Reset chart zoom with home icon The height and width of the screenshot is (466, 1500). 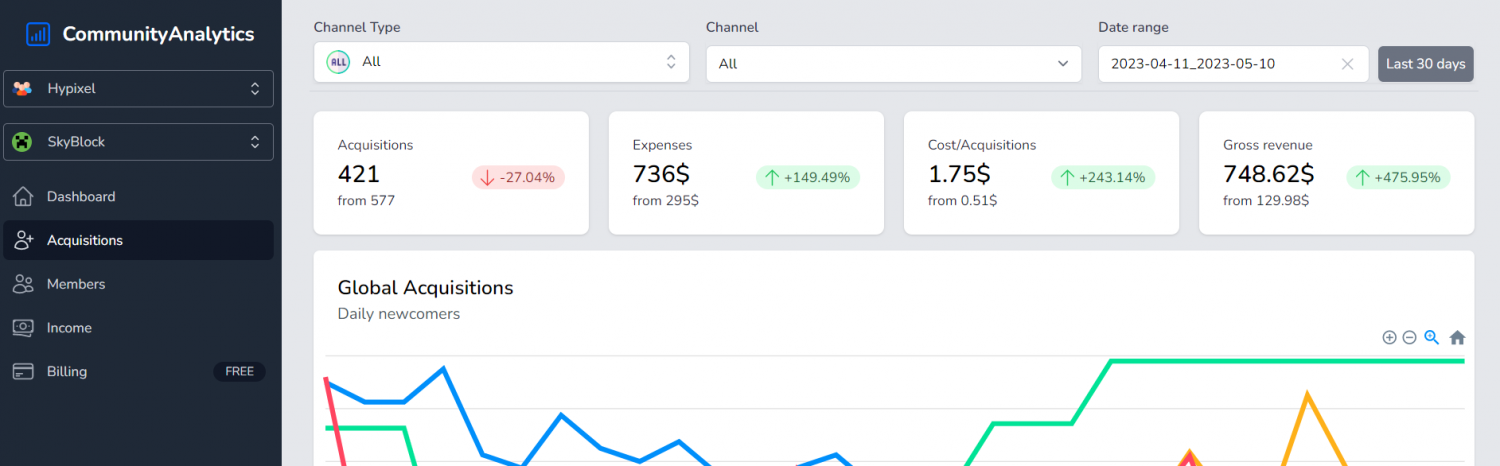coord(1457,338)
